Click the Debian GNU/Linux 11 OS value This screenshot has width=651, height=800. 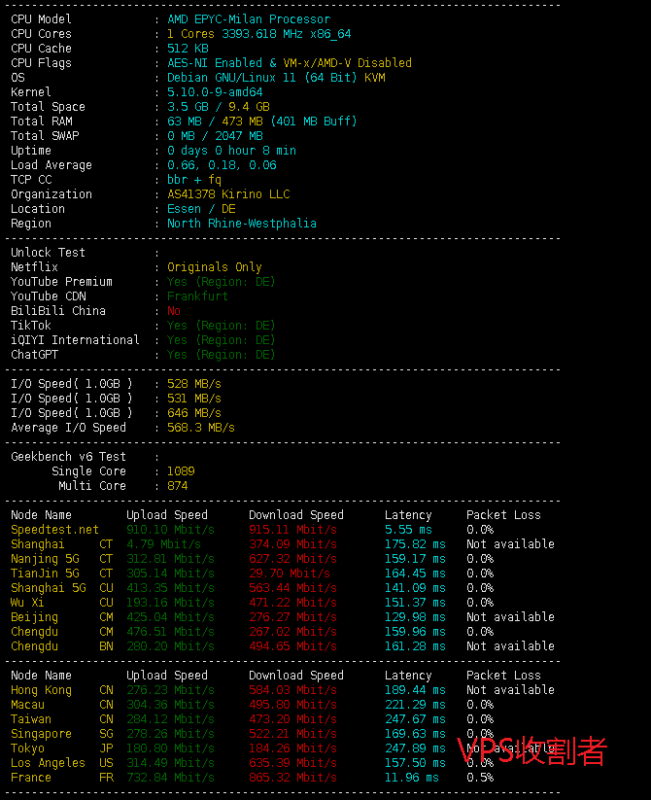pos(276,77)
